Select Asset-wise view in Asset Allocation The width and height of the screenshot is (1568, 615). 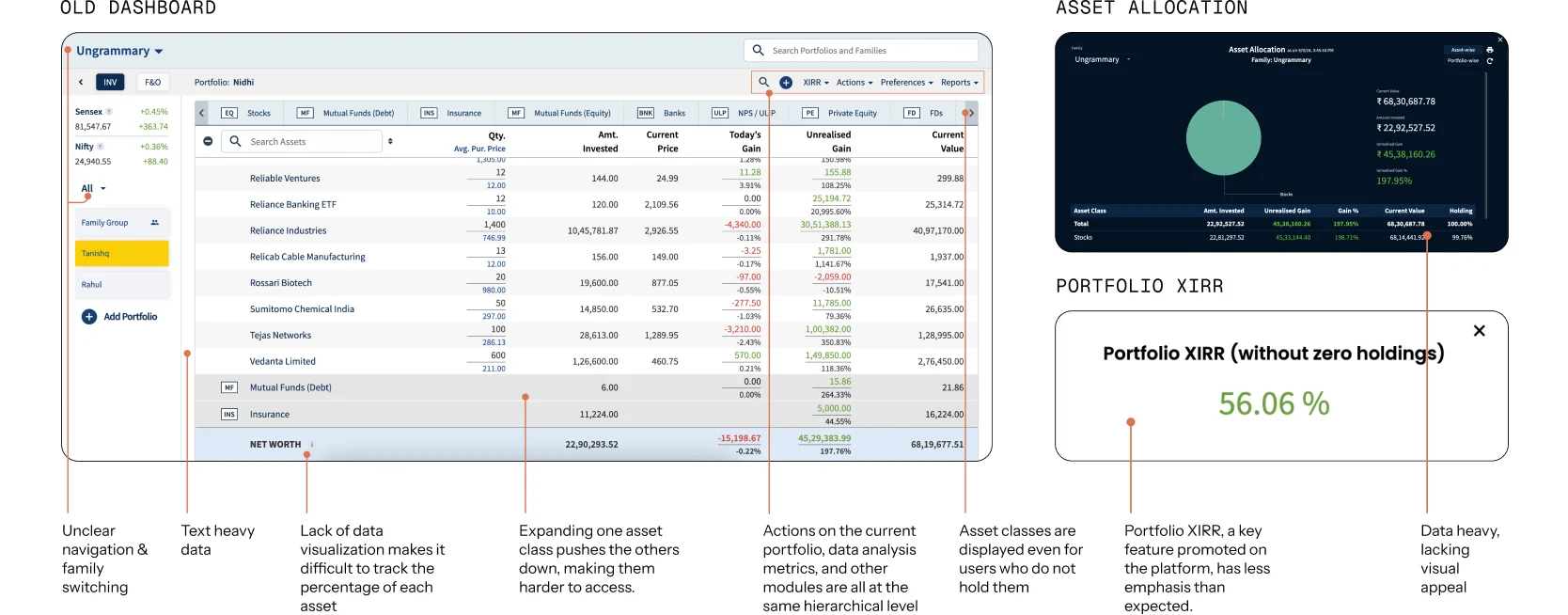1463,50
